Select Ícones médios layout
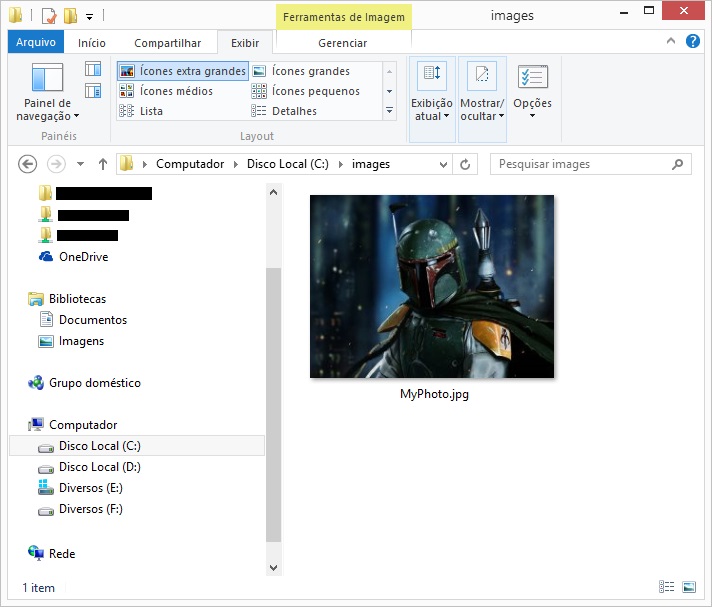 pyautogui.click(x=166, y=91)
